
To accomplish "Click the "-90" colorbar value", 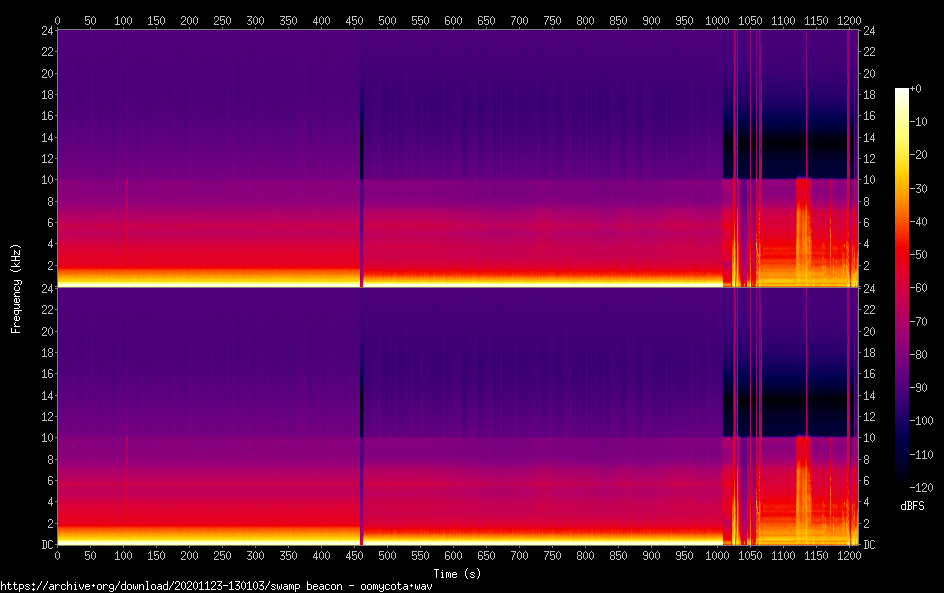I will click(919, 388).
